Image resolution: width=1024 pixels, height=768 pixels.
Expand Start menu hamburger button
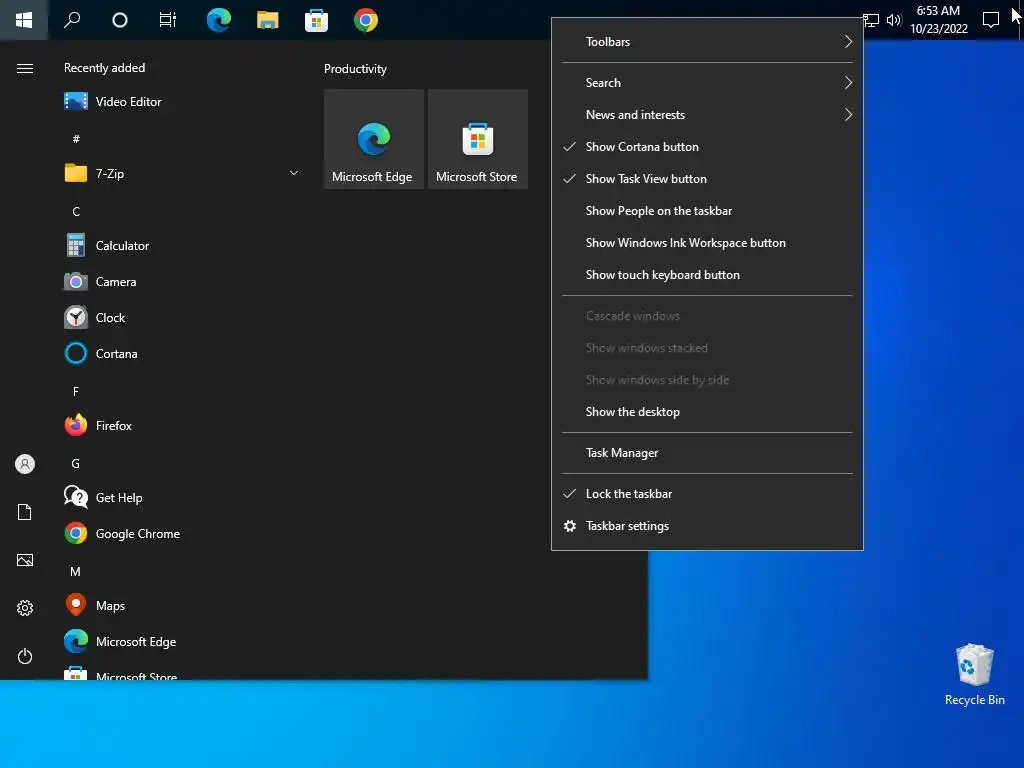coord(25,69)
